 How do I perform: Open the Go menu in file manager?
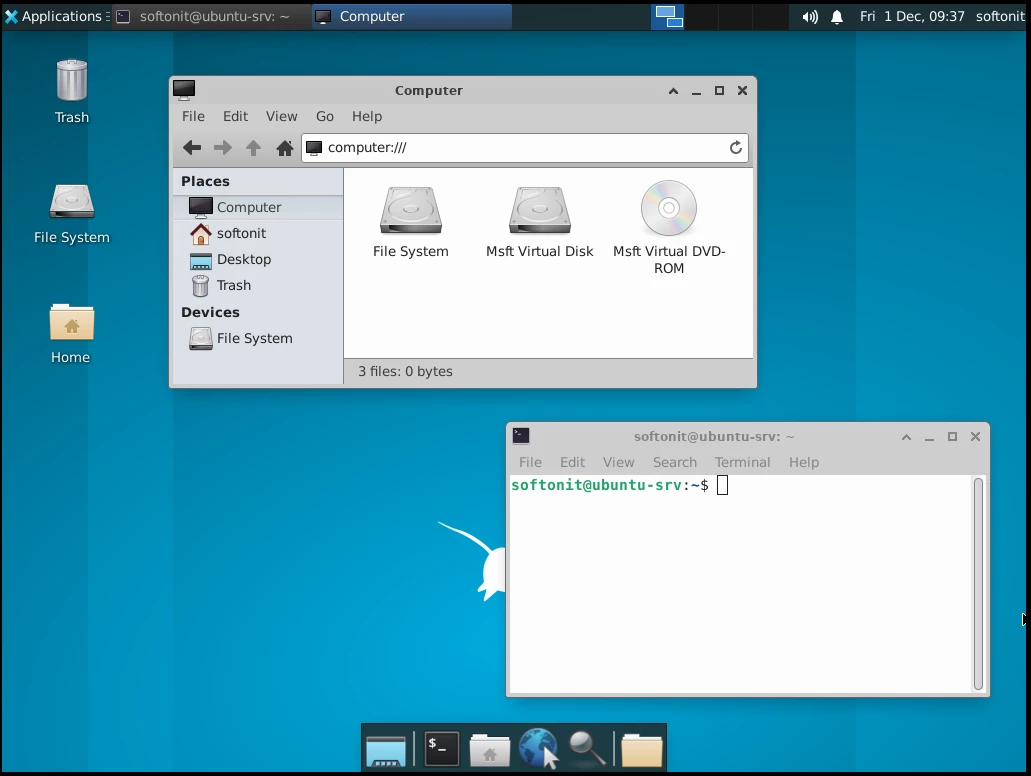click(325, 117)
